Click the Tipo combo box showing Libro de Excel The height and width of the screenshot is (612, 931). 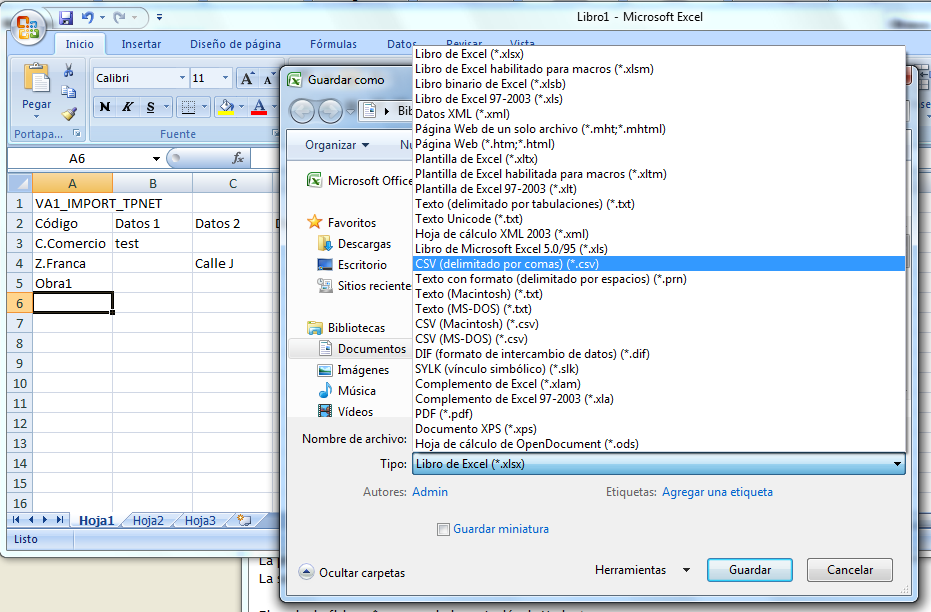click(658, 464)
